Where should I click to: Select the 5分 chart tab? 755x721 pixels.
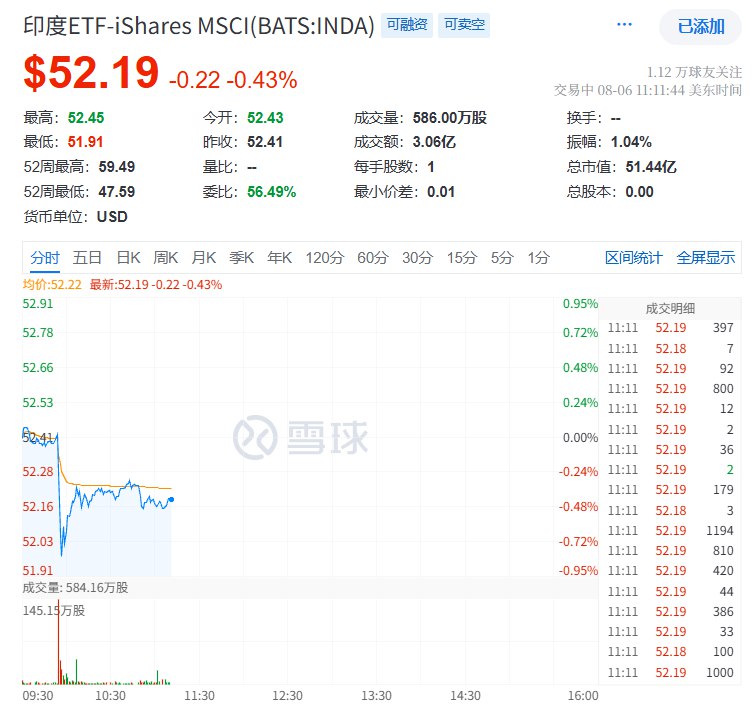[x=502, y=258]
